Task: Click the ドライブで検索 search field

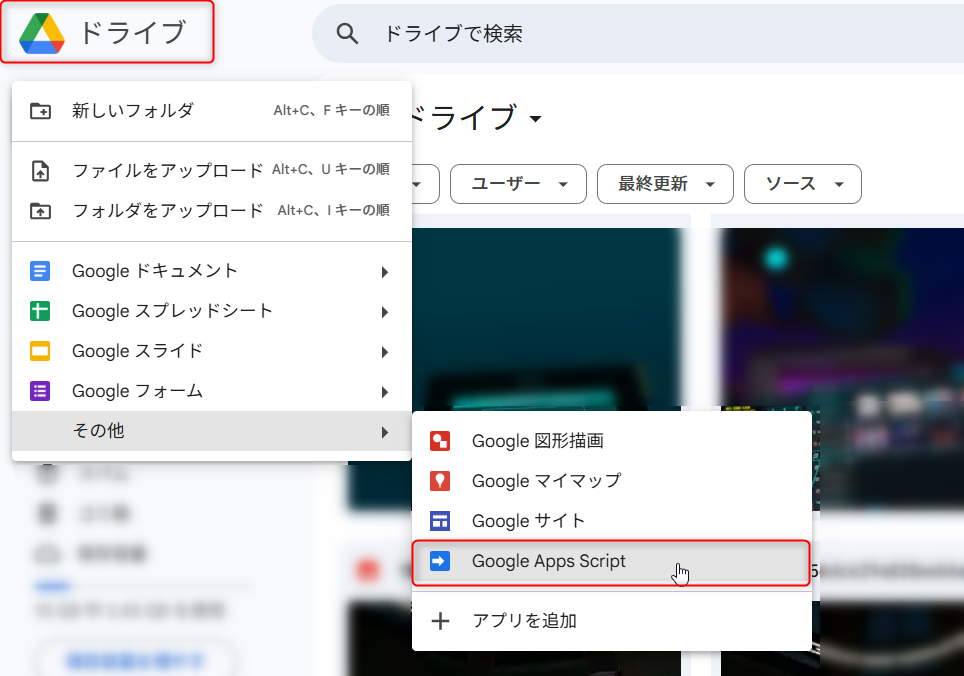Action: [638, 34]
